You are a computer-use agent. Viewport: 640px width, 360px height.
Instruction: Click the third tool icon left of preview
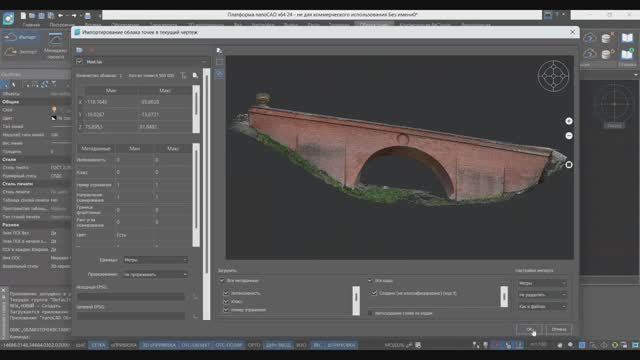point(219,74)
